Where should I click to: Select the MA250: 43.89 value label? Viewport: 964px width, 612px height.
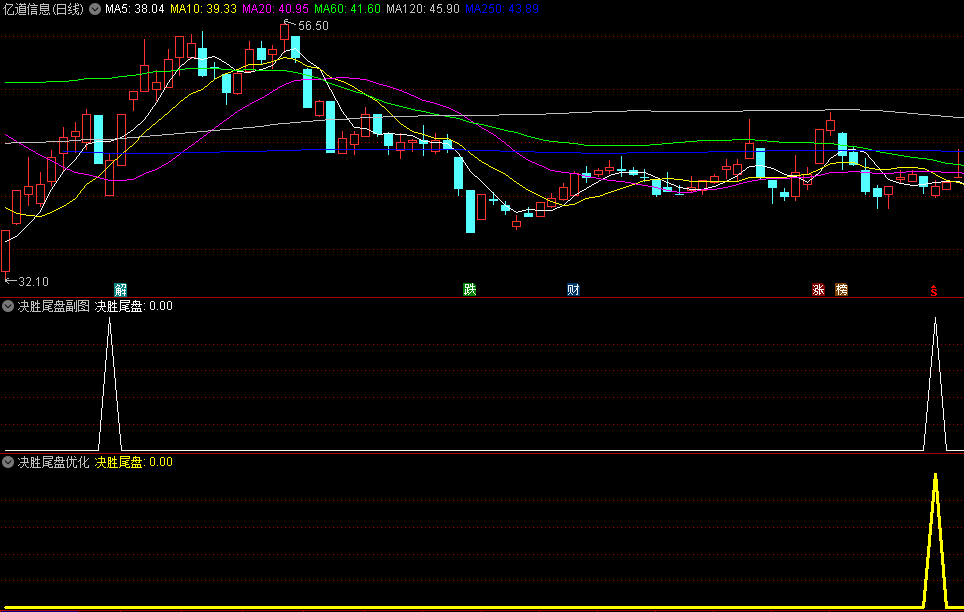click(502, 9)
